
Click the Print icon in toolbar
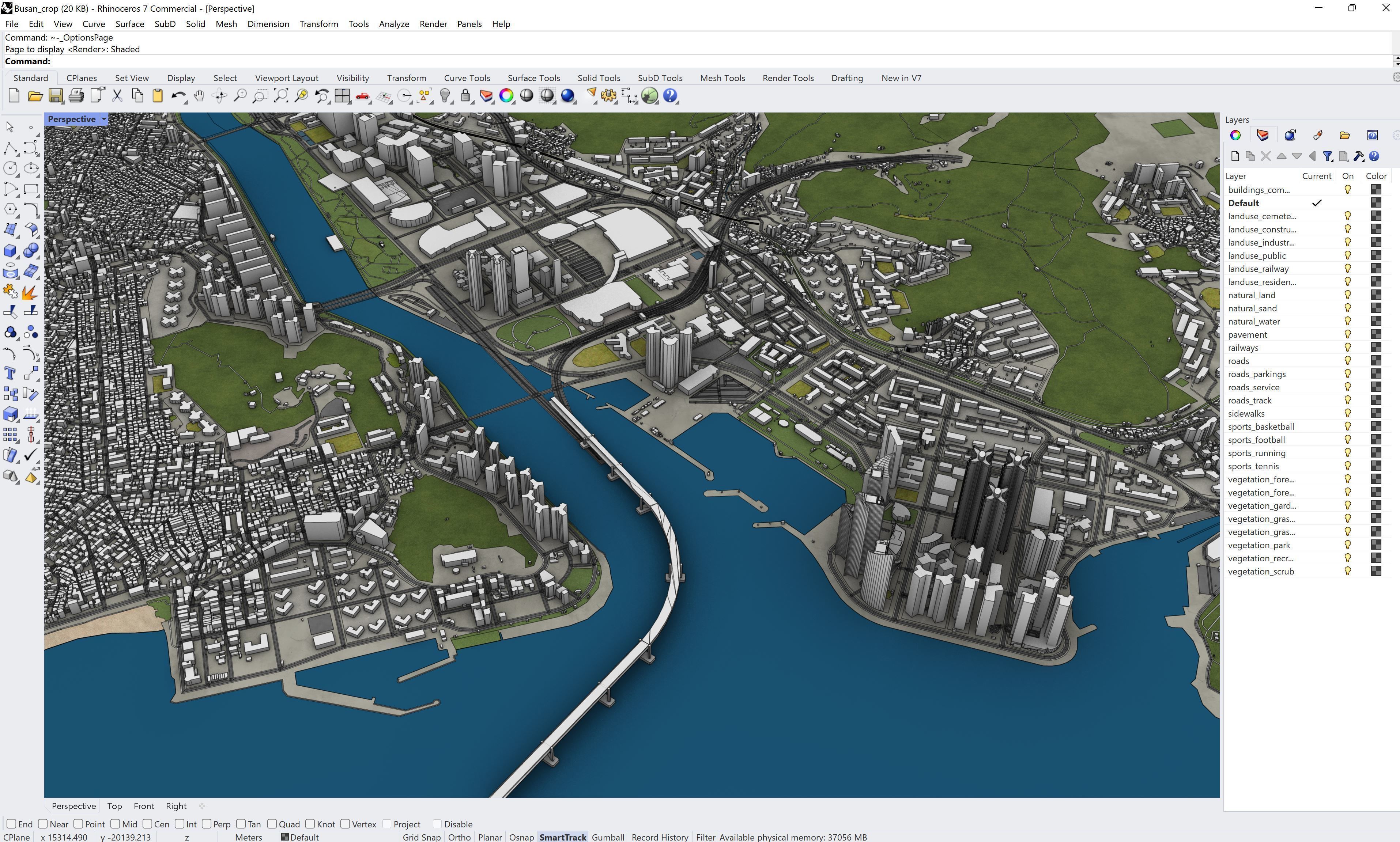[76, 96]
